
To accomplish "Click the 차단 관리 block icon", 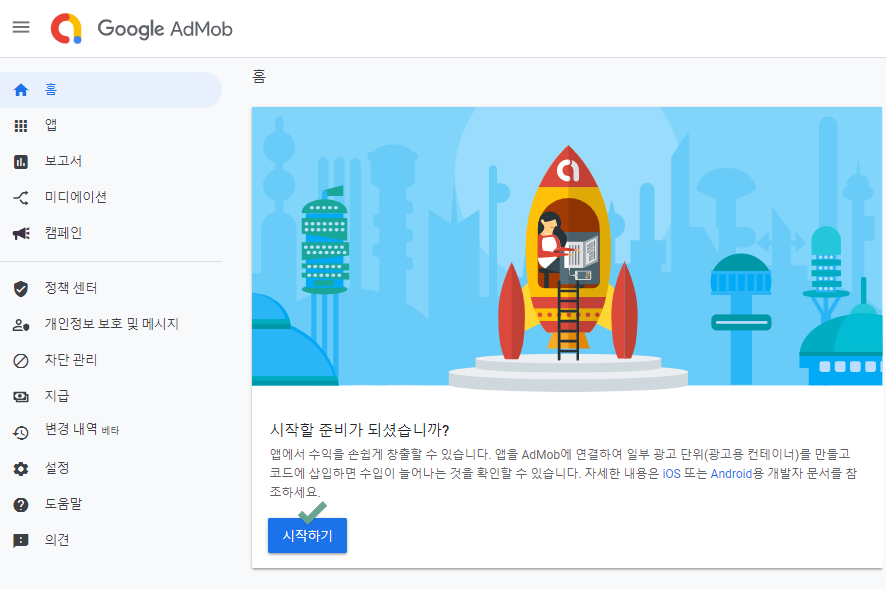I will pyautogui.click(x=21, y=361).
